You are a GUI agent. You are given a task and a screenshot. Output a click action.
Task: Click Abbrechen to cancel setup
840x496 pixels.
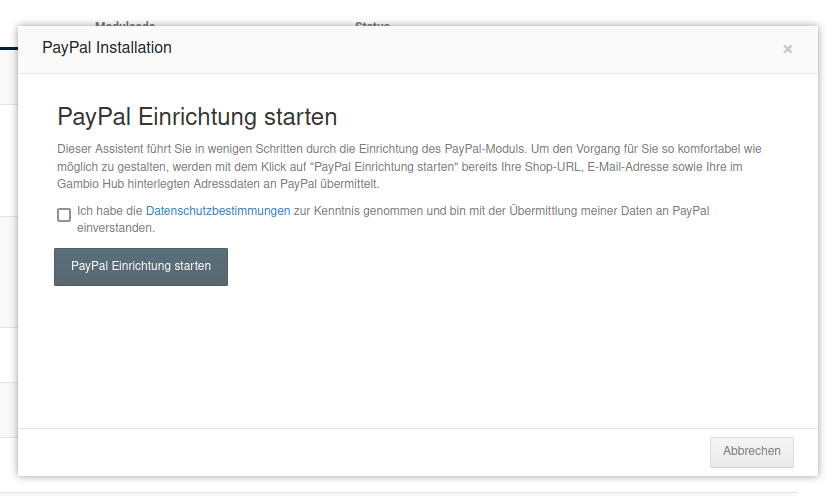(751, 452)
